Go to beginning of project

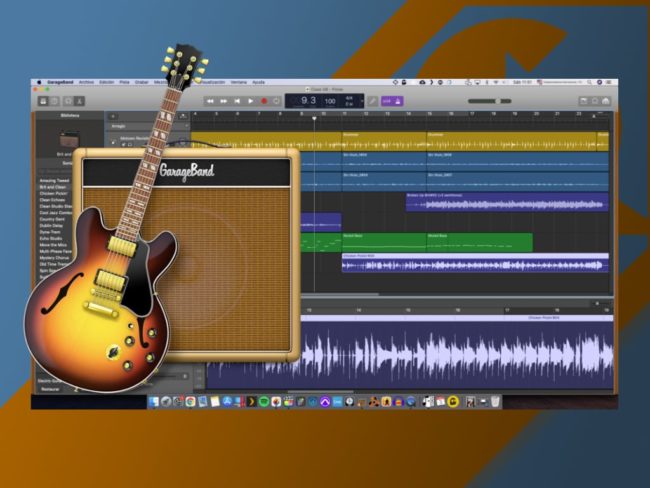(237, 101)
